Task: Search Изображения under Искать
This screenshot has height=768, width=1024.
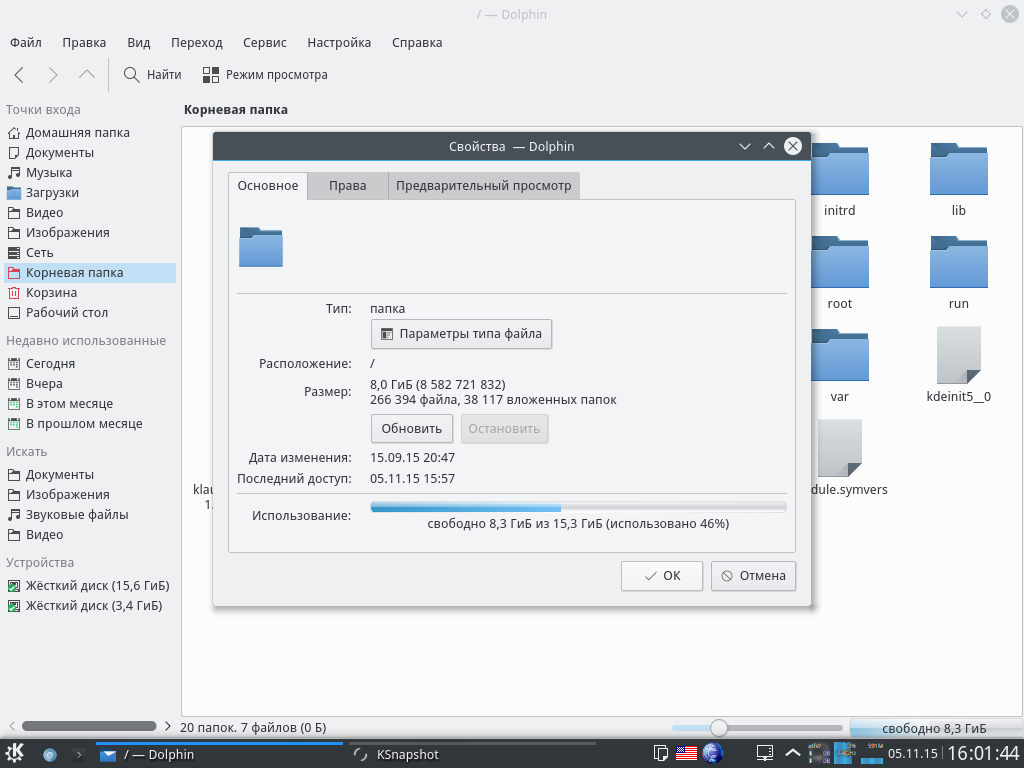Action: [88, 495]
